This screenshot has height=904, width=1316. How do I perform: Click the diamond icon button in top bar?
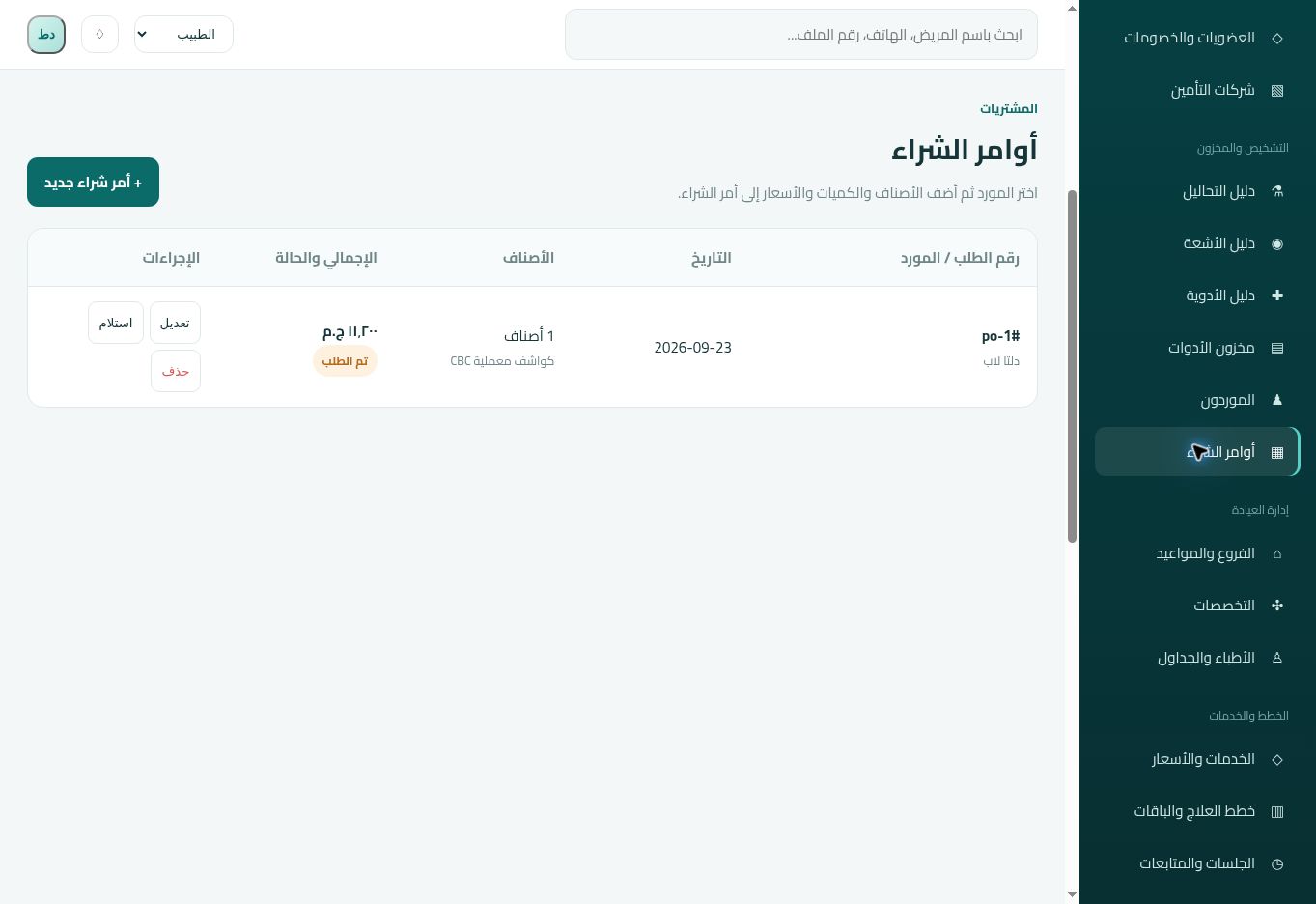point(99,35)
